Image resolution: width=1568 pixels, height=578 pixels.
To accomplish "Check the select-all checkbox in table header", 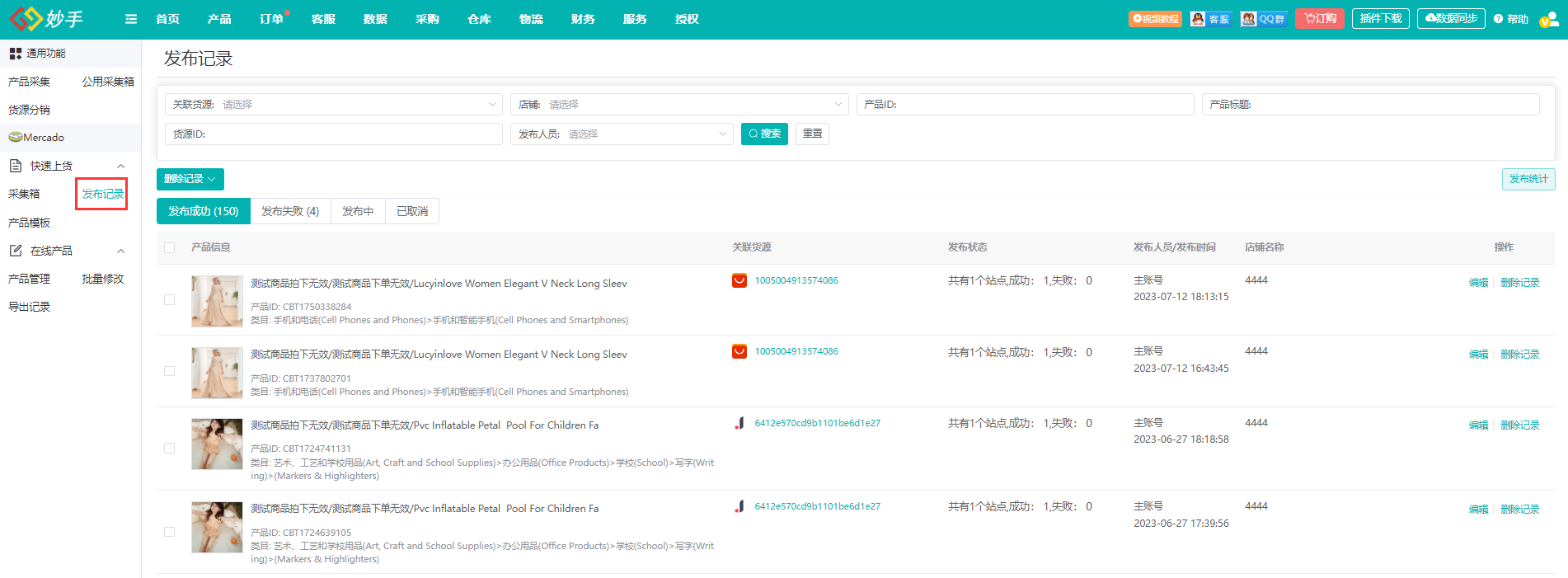I will (170, 247).
